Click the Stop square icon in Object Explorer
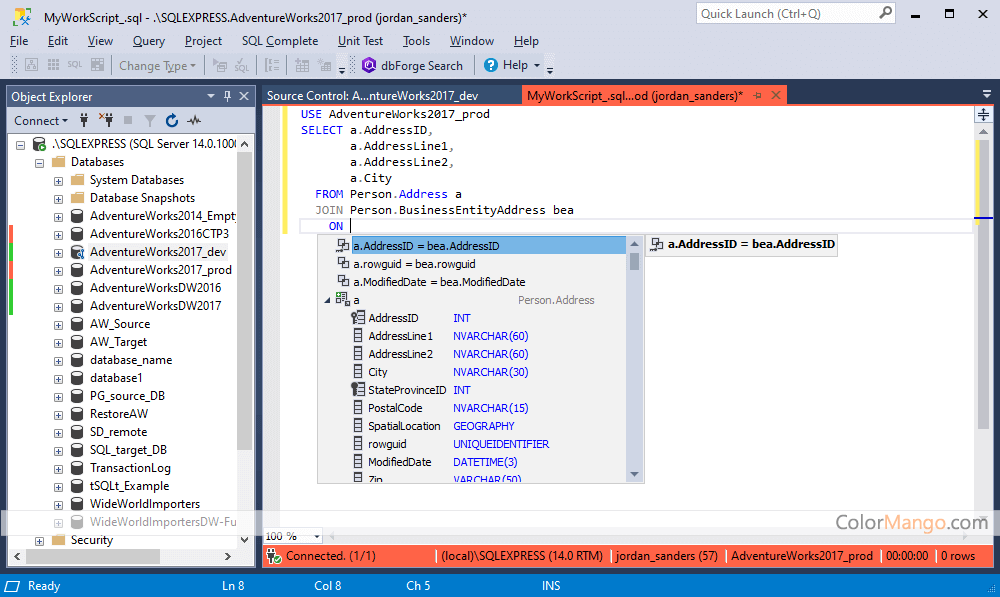 128,120
